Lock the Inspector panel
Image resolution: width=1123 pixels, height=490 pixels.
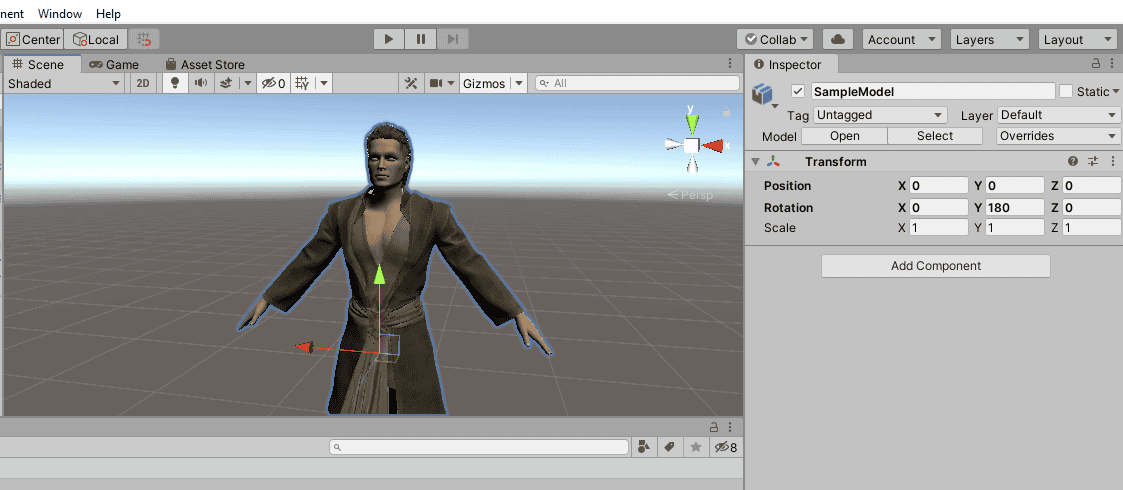pos(1096,64)
